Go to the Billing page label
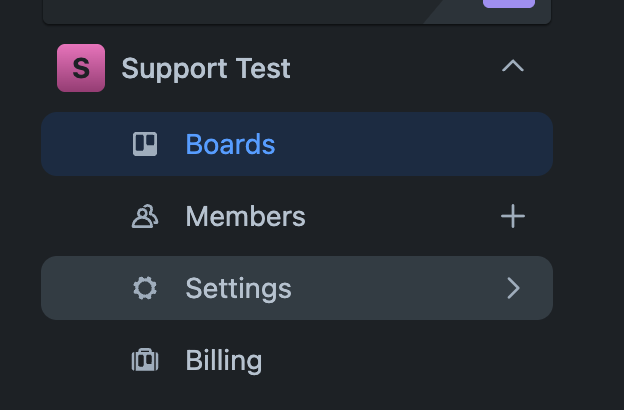 click(x=224, y=360)
